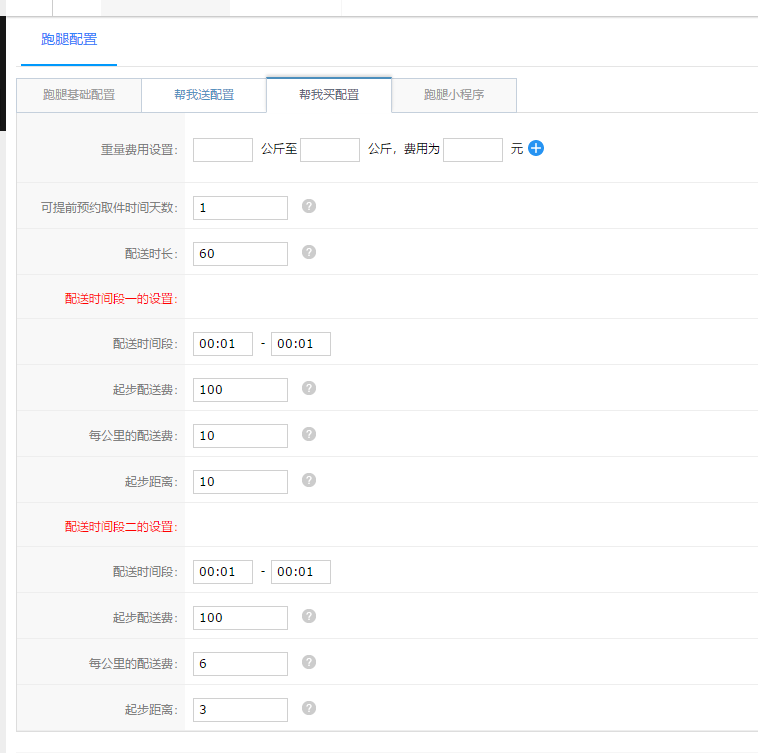Click end time 00:01 in 时间段二
Image resolution: width=758 pixels, height=753 pixels.
pos(301,572)
